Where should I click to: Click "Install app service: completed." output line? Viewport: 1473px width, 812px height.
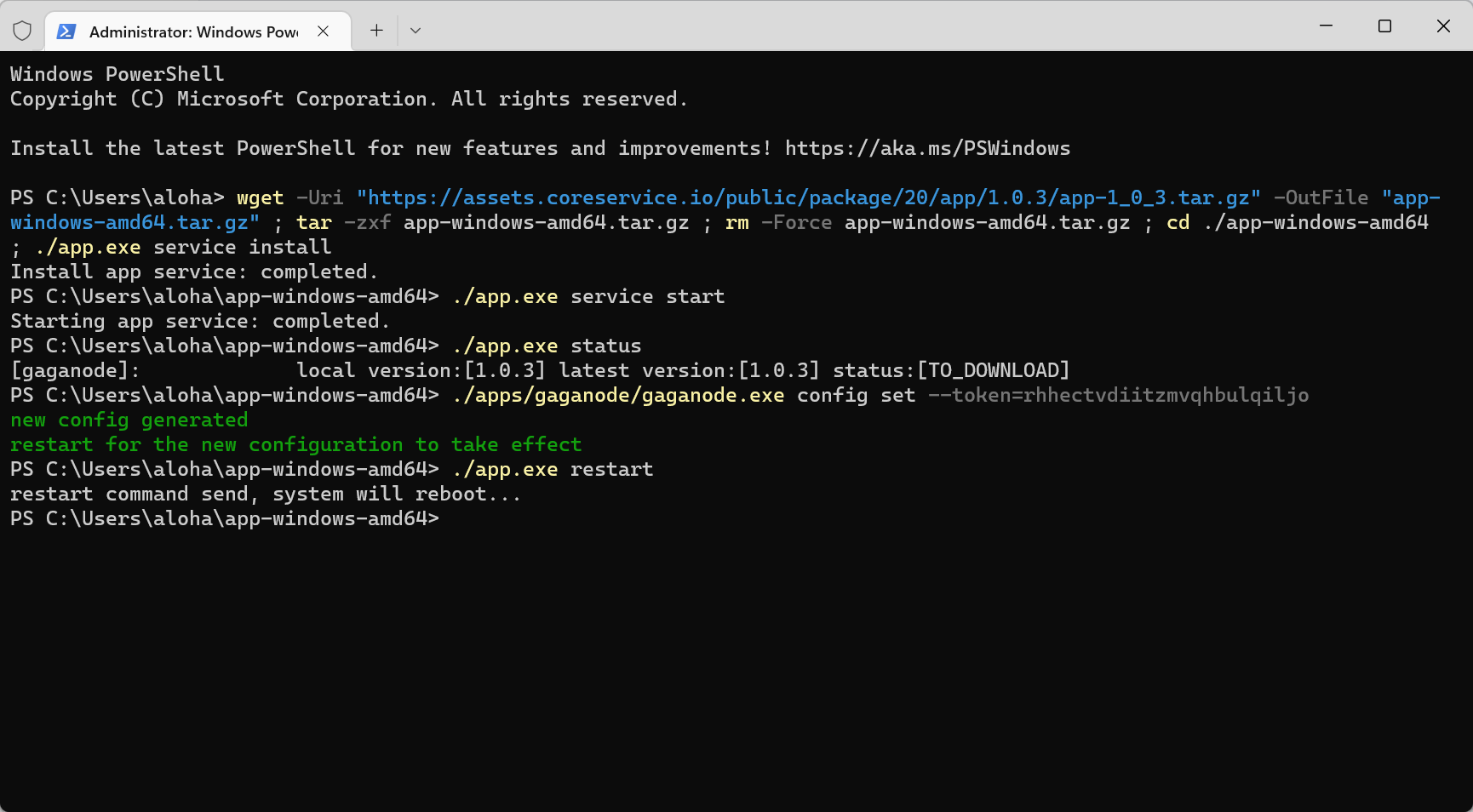[193, 272]
